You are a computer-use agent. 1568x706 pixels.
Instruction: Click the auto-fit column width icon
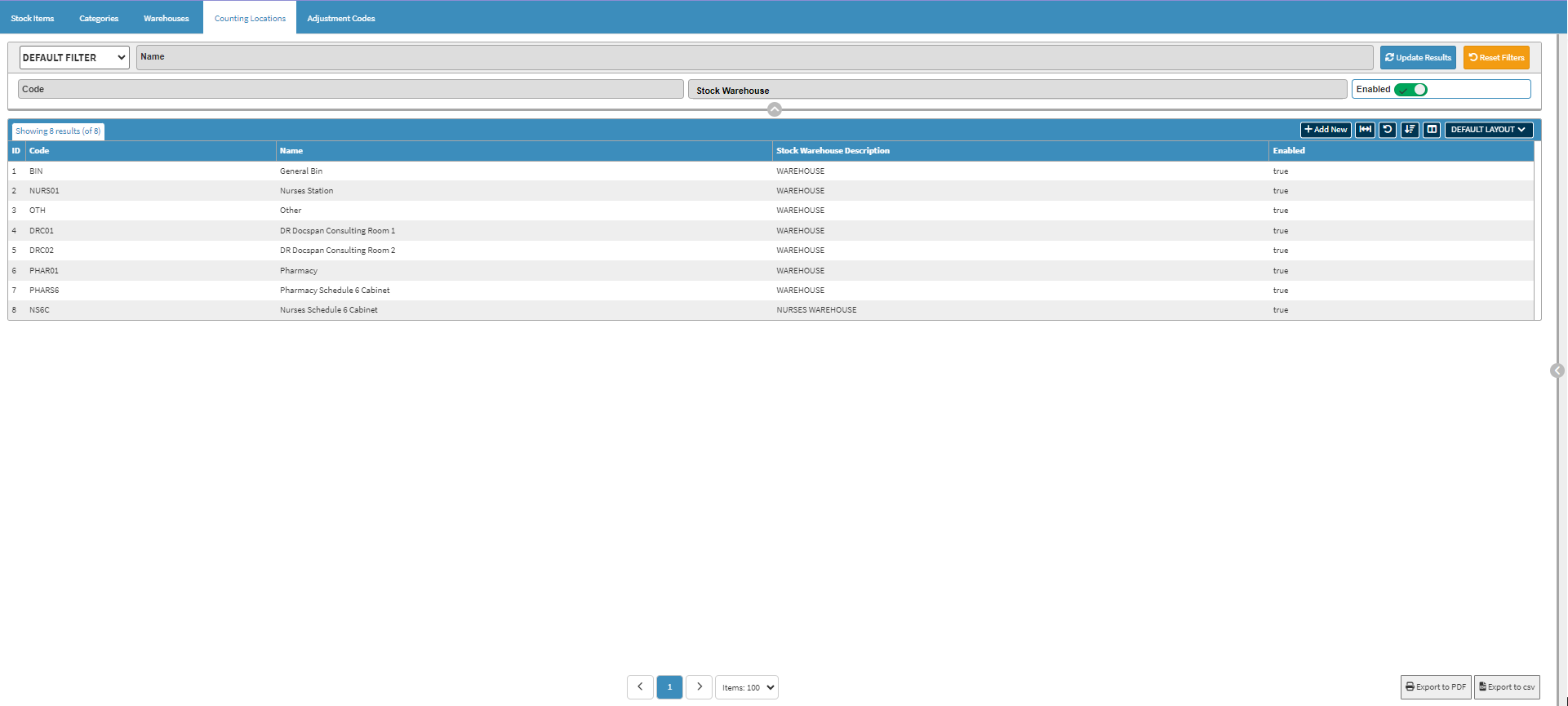[x=1365, y=130]
